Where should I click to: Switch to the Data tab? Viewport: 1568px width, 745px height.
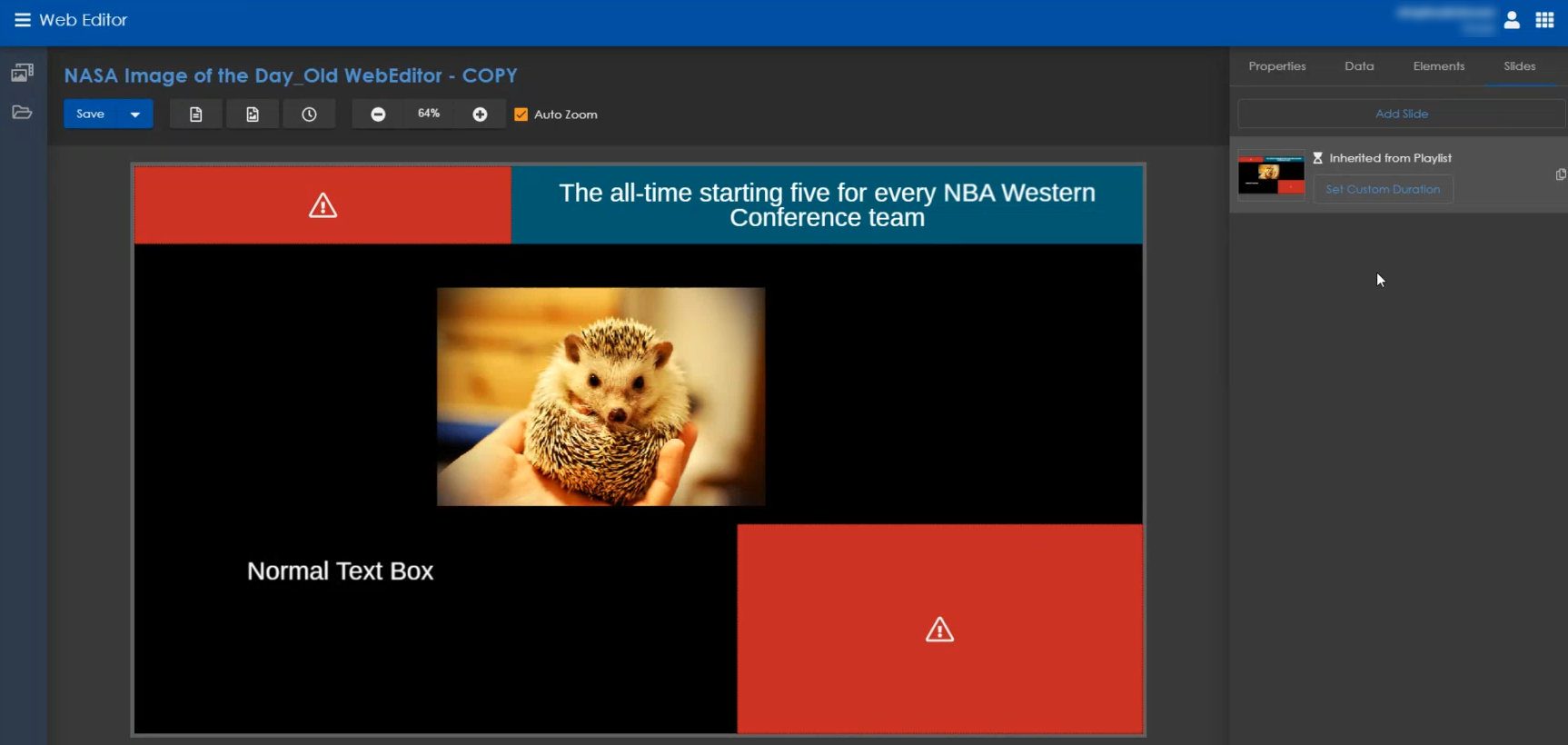[x=1359, y=66]
